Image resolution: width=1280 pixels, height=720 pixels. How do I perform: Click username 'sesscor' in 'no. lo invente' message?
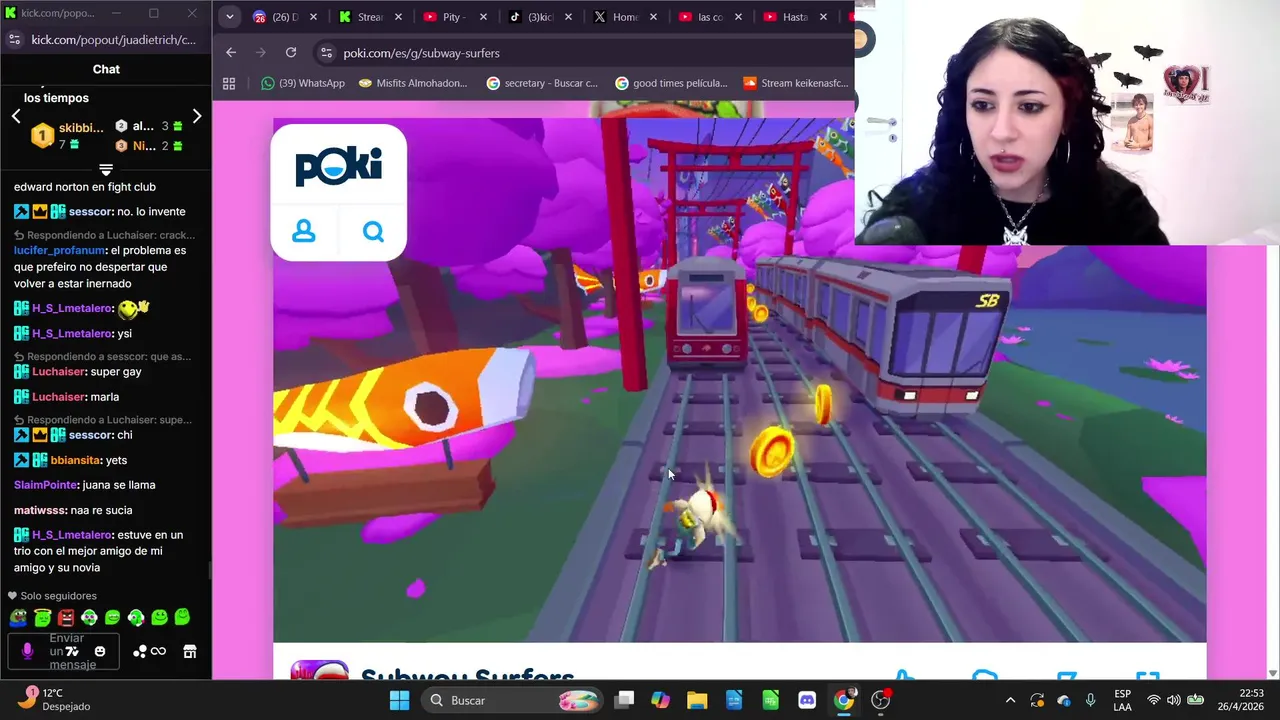pyautogui.click(x=91, y=212)
